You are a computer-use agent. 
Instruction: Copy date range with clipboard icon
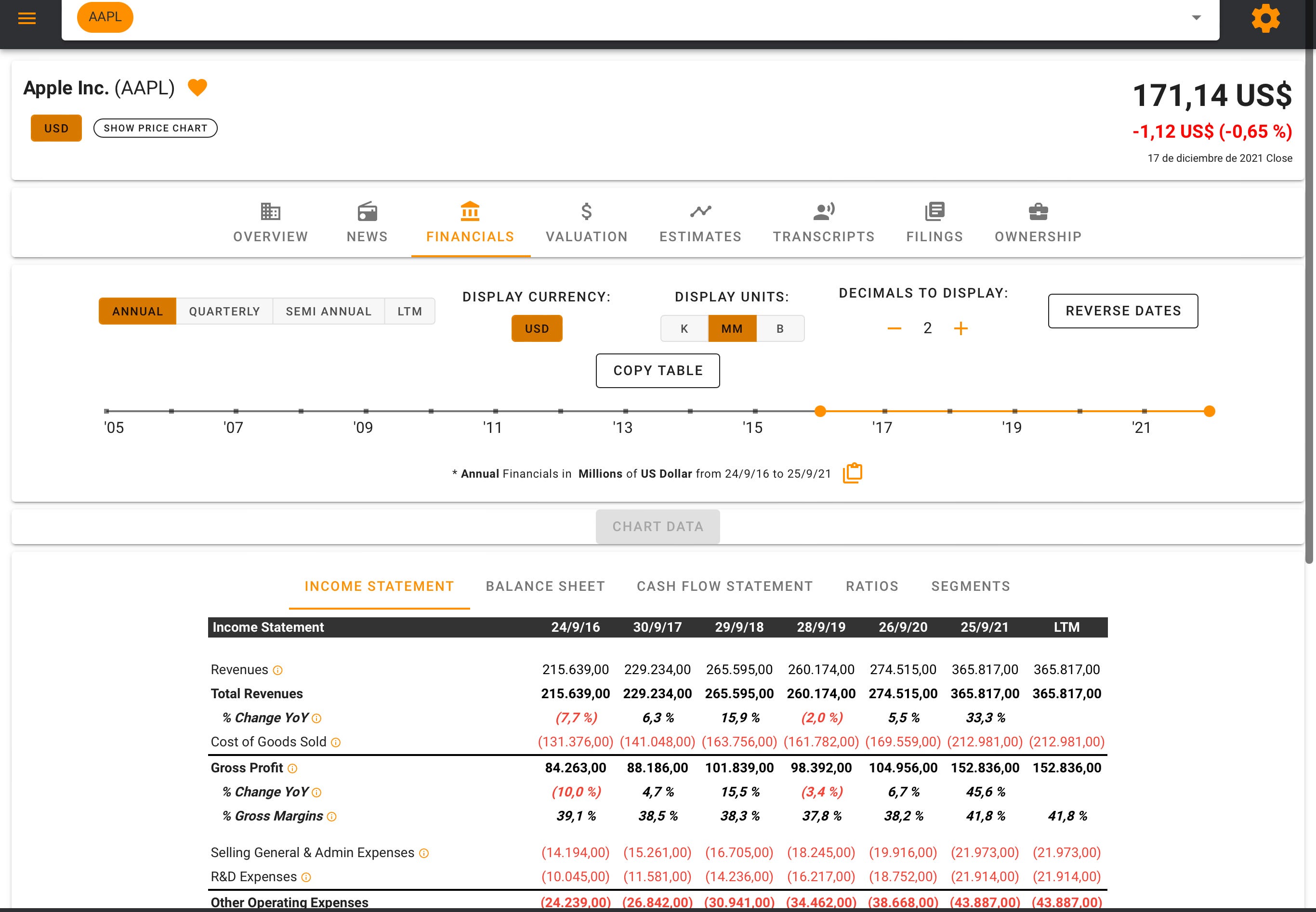click(x=853, y=473)
